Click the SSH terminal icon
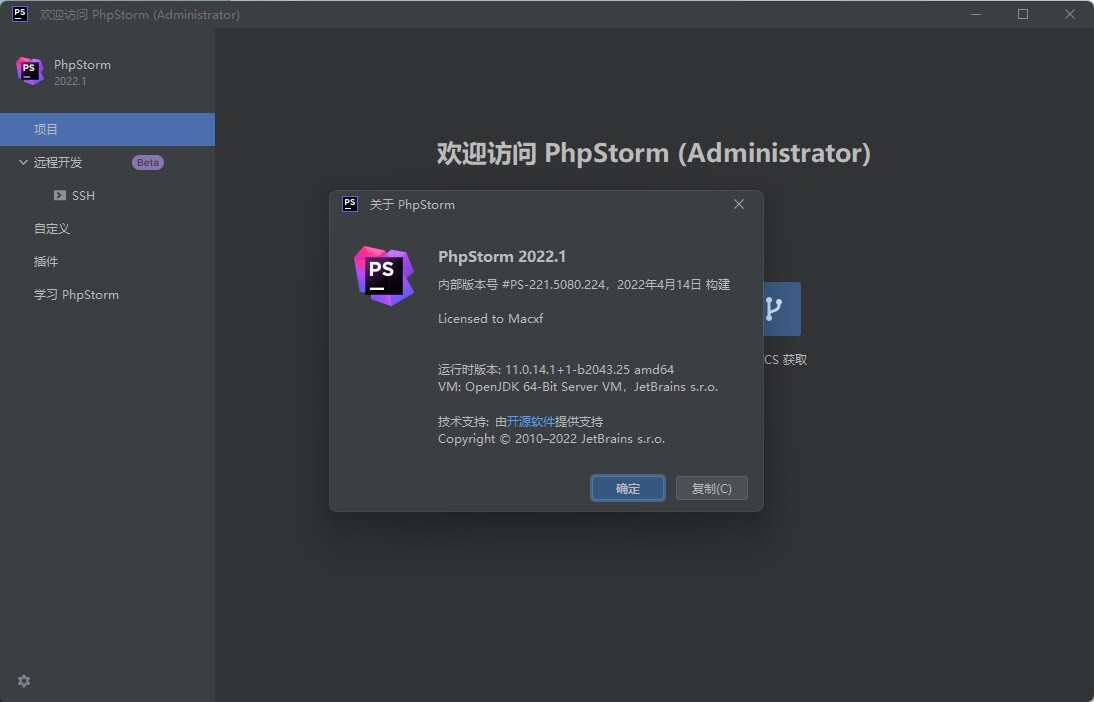 (x=60, y=195)
